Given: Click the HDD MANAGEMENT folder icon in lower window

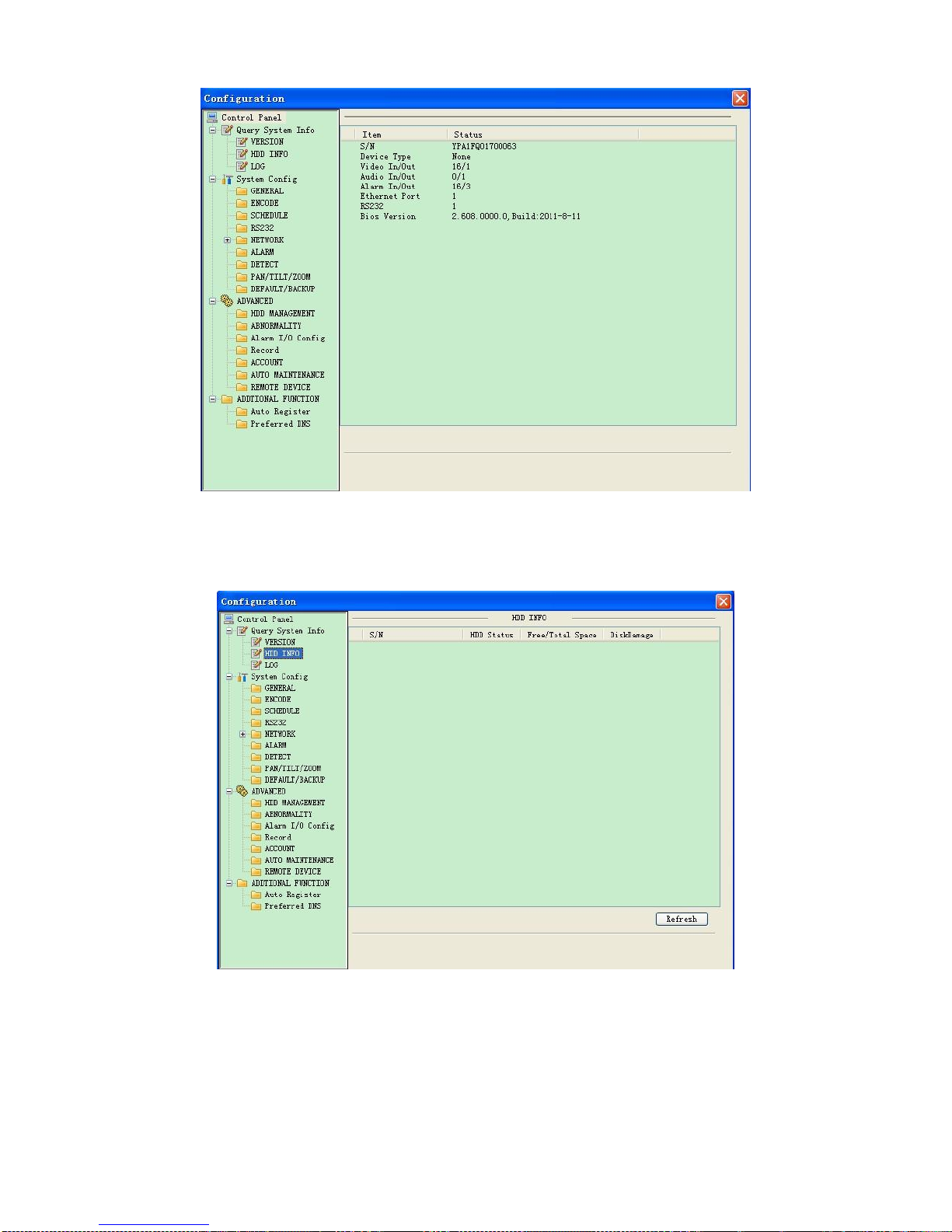Looking at the screenshot, I should (256, 803).
